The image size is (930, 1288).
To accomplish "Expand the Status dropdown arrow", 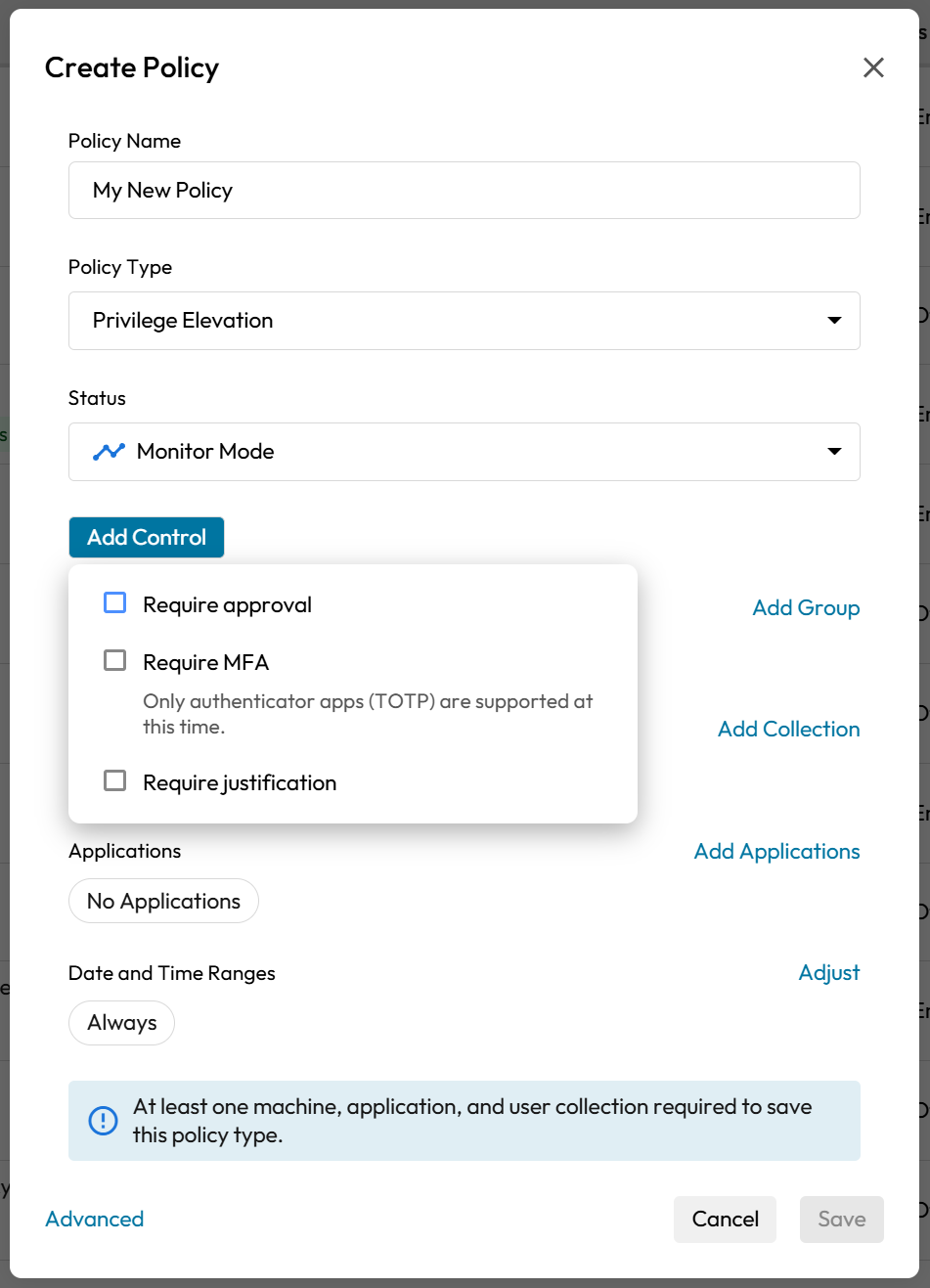I will point(834,452).
